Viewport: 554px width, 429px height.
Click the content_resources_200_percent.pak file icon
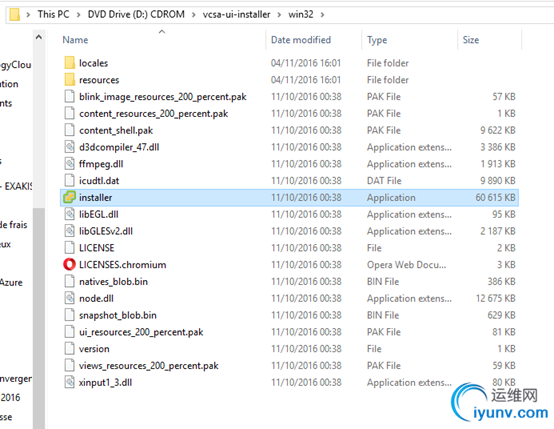click(70, 113)
